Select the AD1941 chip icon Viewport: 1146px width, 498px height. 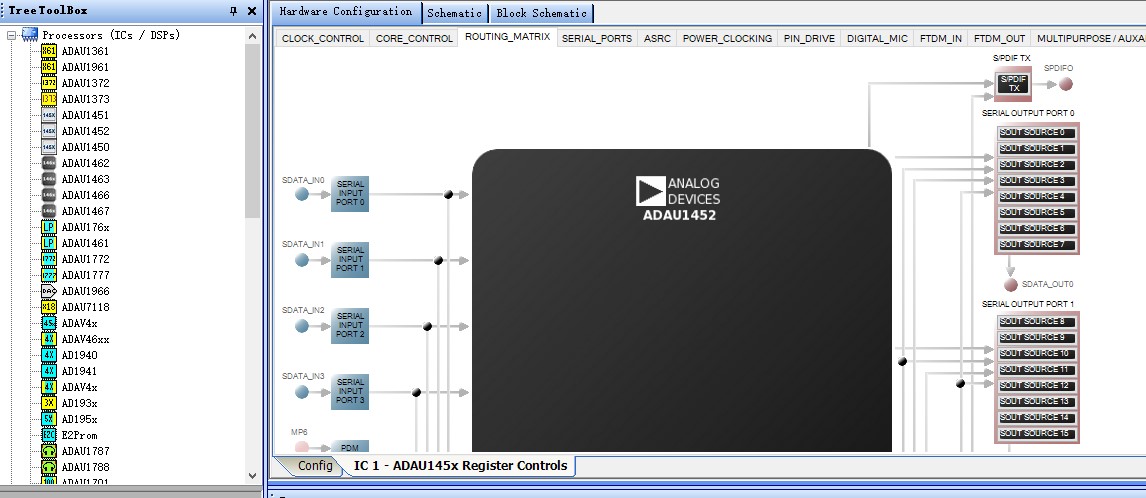[x=49, y=371]
